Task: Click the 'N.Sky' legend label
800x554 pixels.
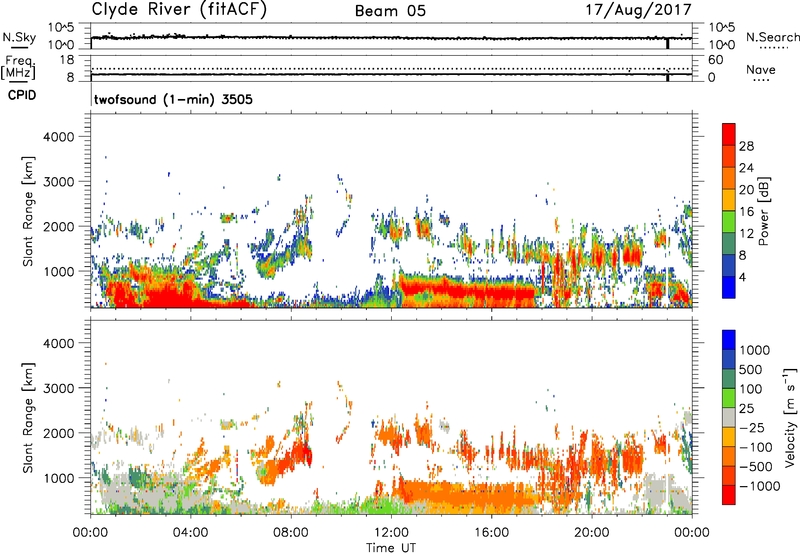Action: (19, 37)
